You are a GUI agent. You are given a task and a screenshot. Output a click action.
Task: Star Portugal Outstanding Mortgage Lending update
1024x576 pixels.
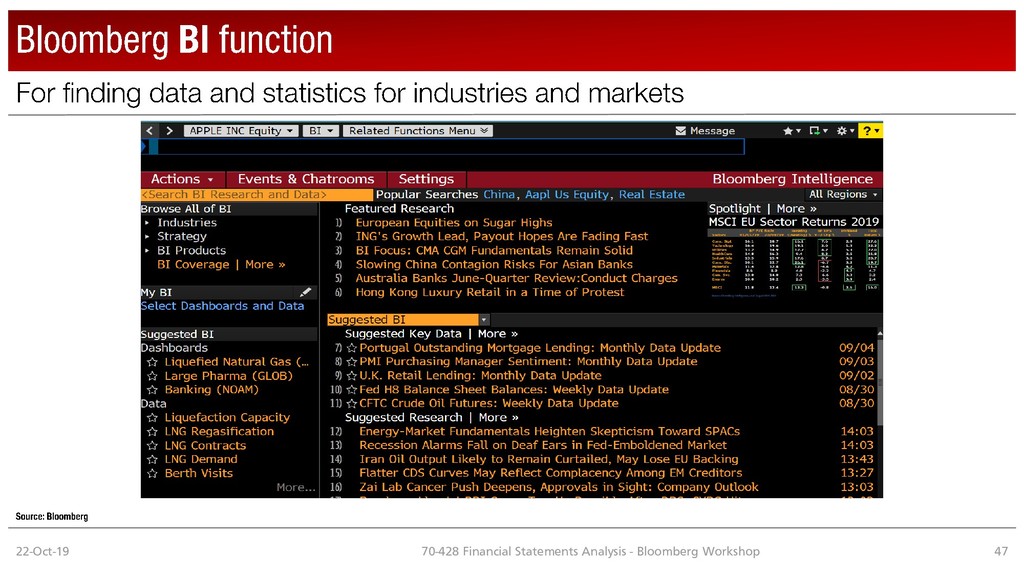351,348
